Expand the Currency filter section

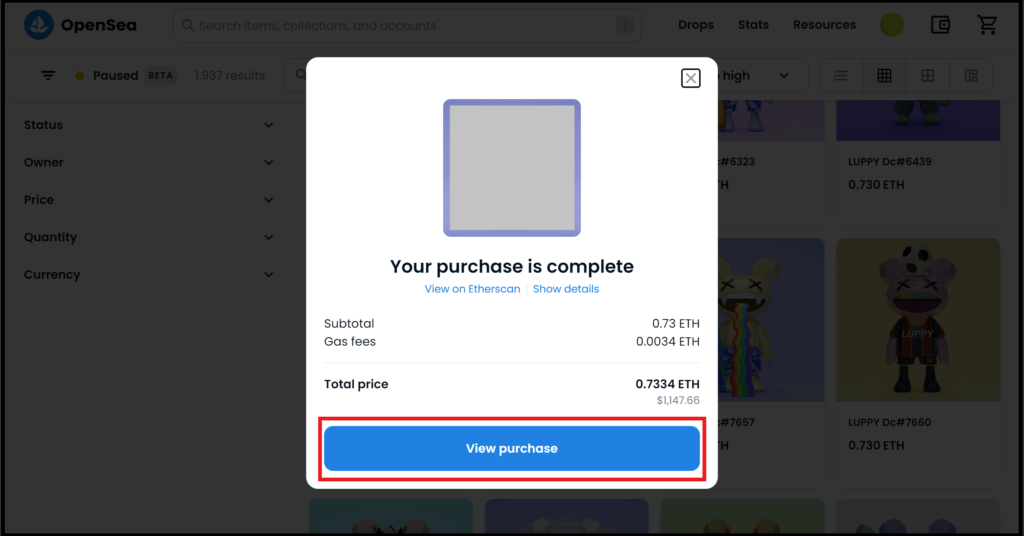[x=148, y=275]
